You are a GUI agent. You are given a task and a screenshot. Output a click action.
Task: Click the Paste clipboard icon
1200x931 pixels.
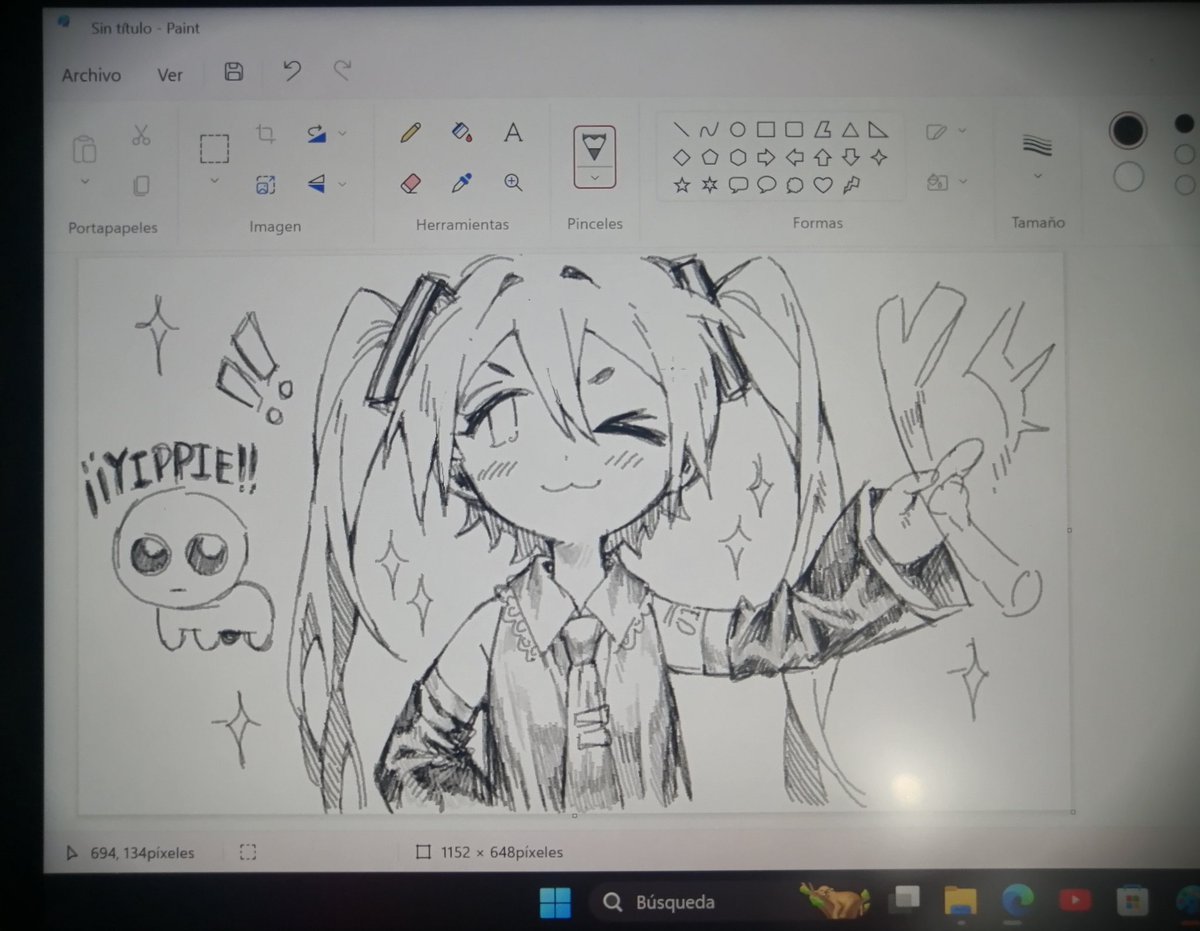[x=84, y=150]
